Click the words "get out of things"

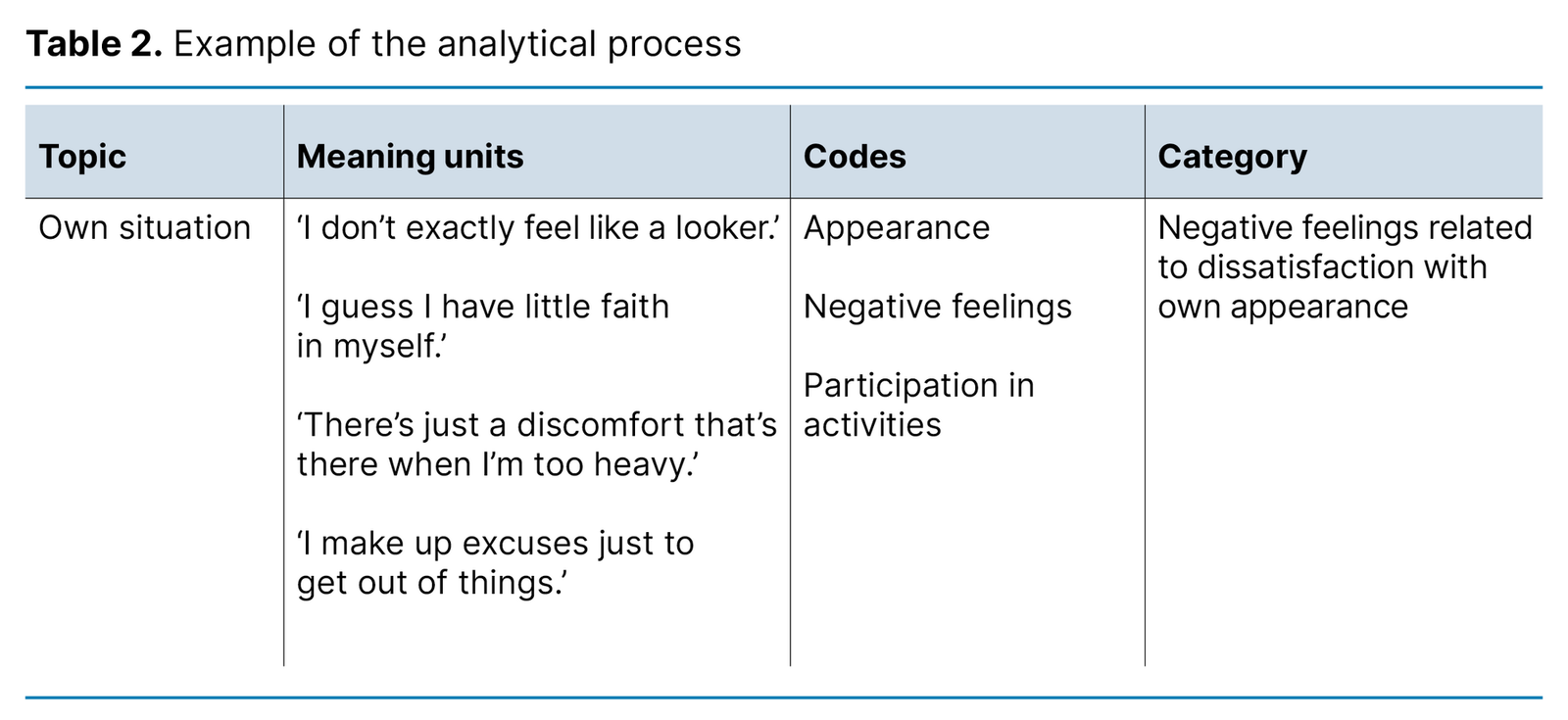point(431,583)
